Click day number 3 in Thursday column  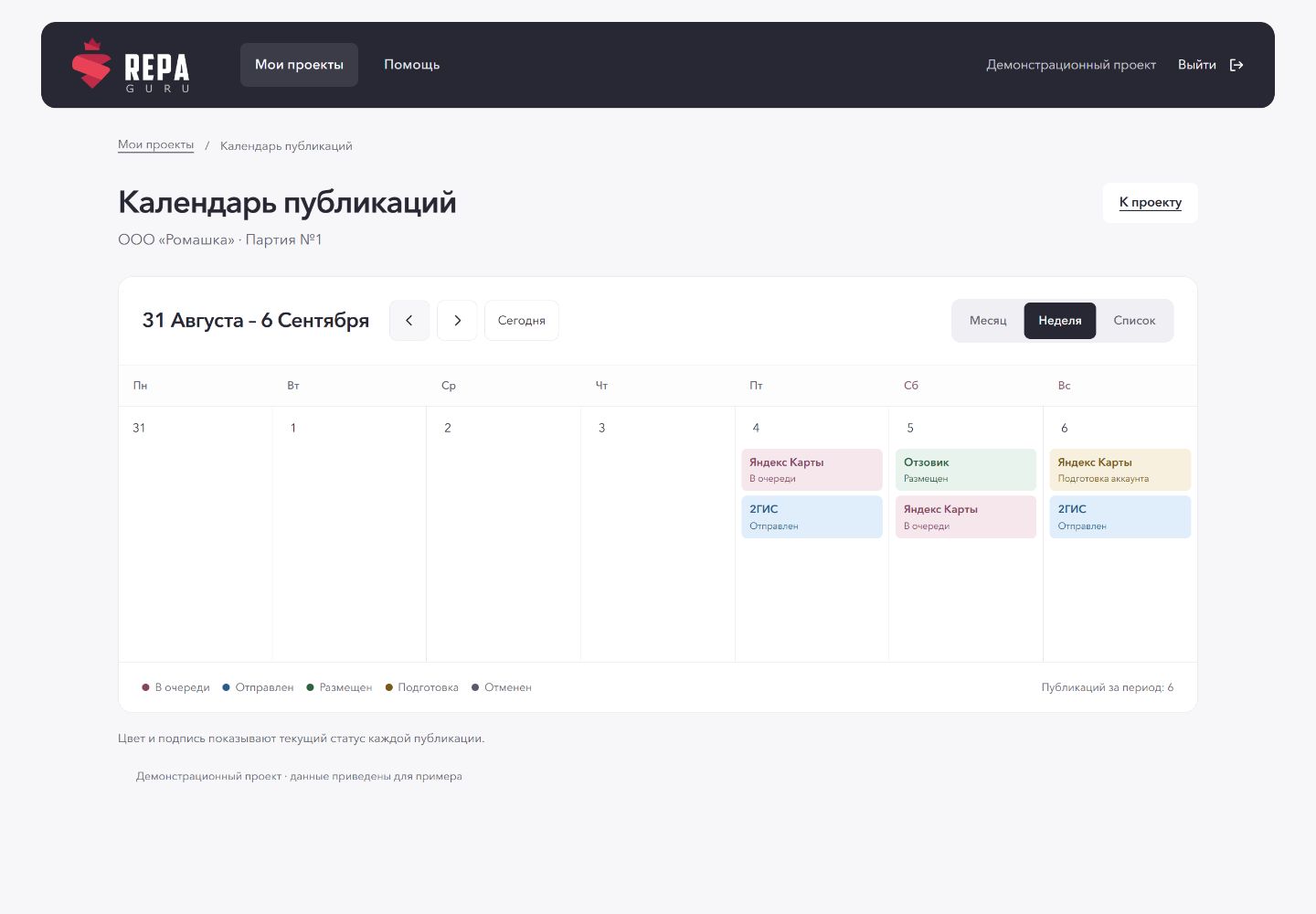click(x=601, y=428)
